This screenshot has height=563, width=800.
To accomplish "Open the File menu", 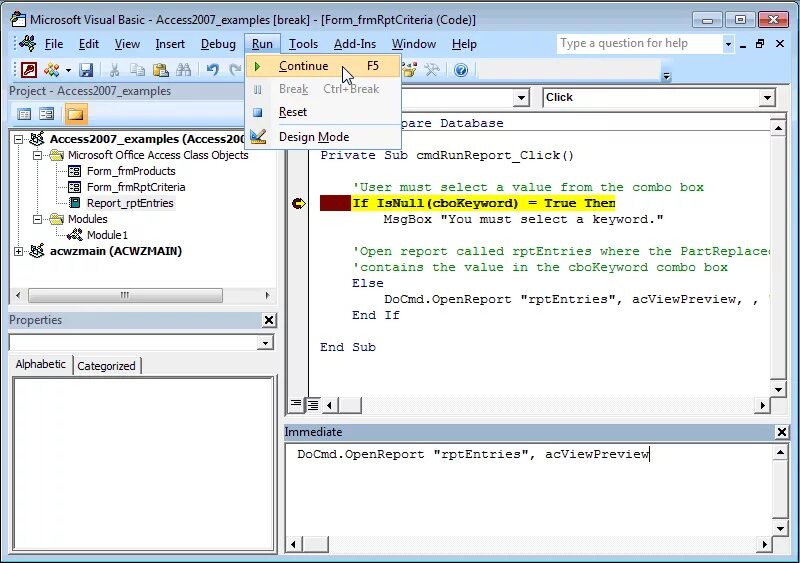I will point(54,44).
